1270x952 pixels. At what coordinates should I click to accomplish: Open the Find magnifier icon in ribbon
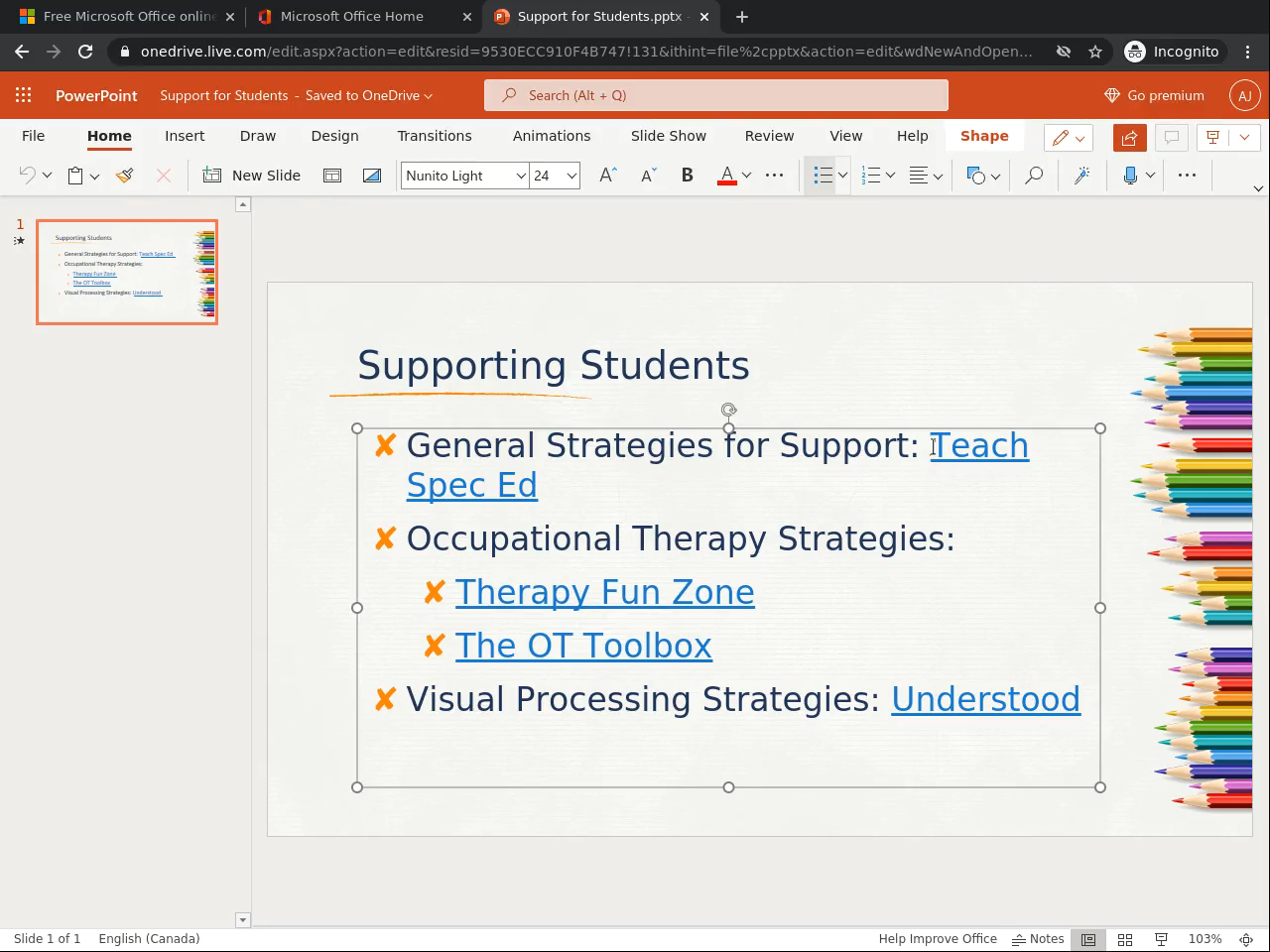pos(1034,176)
